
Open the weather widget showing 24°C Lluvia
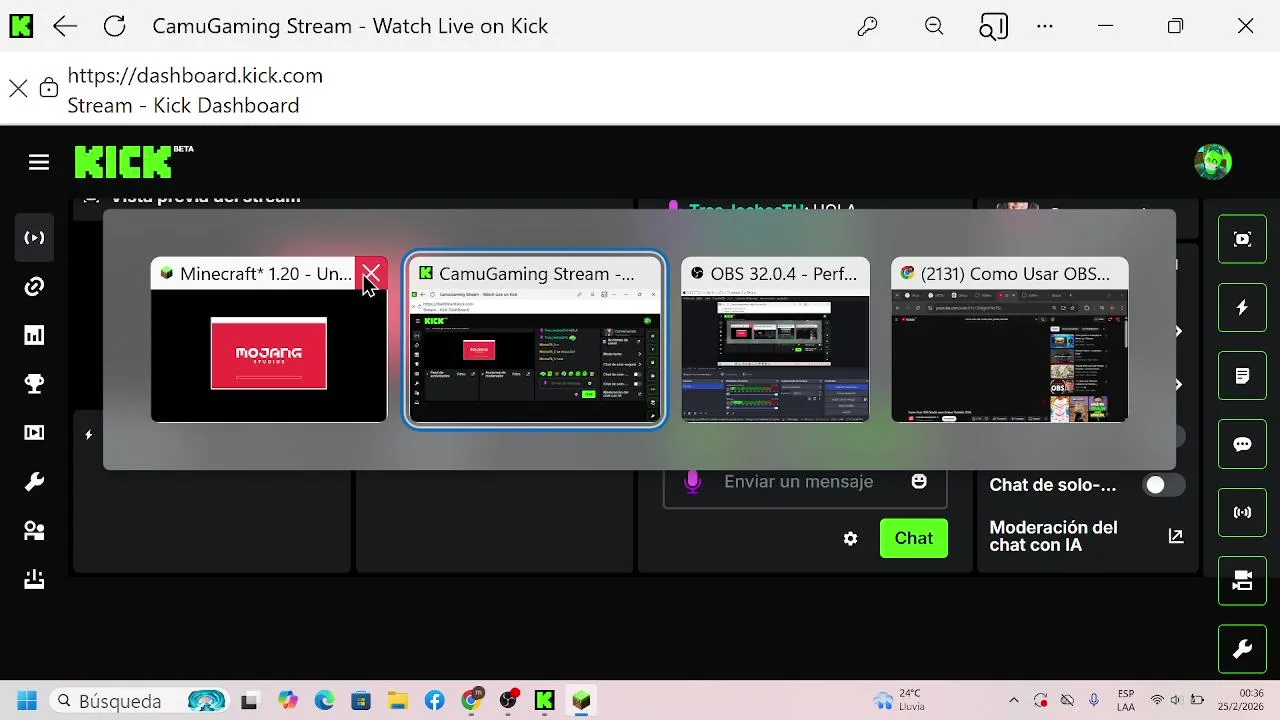[x=899, y=701]
